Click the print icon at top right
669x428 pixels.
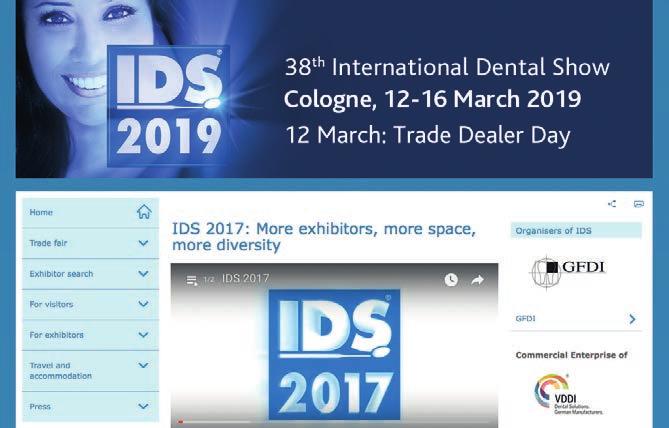click(x=639, y=204)
